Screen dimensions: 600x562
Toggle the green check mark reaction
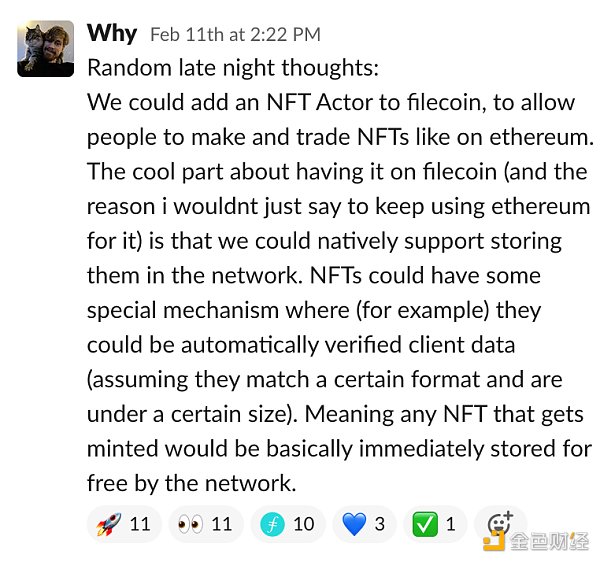coord(436,524)
